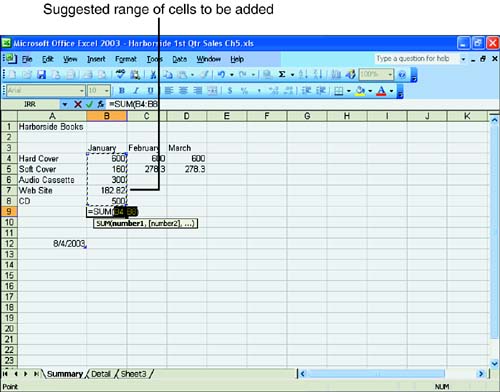
Task: Open the Format menu
Action: coord(126,59)
